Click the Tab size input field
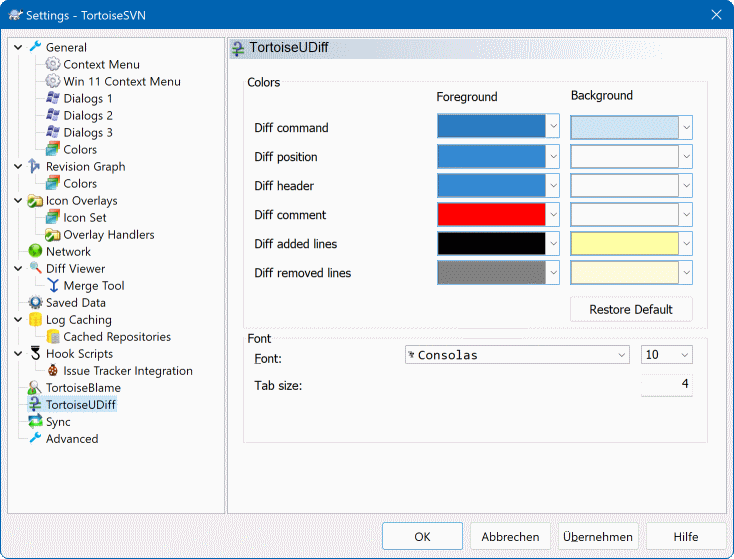This screenshot has height=559, width=734. click(667, 385)
